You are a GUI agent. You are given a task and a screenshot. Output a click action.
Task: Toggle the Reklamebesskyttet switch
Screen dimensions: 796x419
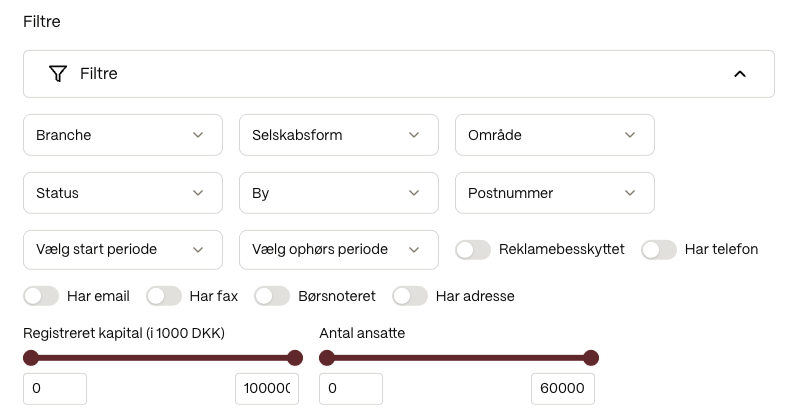pyautogui.click(x=472, y=250)
